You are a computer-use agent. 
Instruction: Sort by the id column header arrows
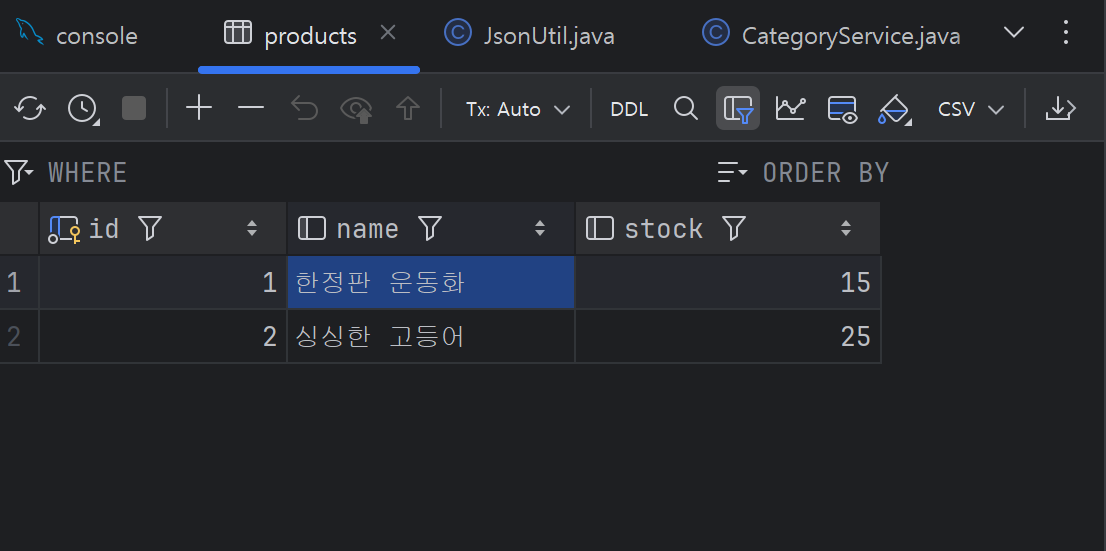click(x=252, y=228)
